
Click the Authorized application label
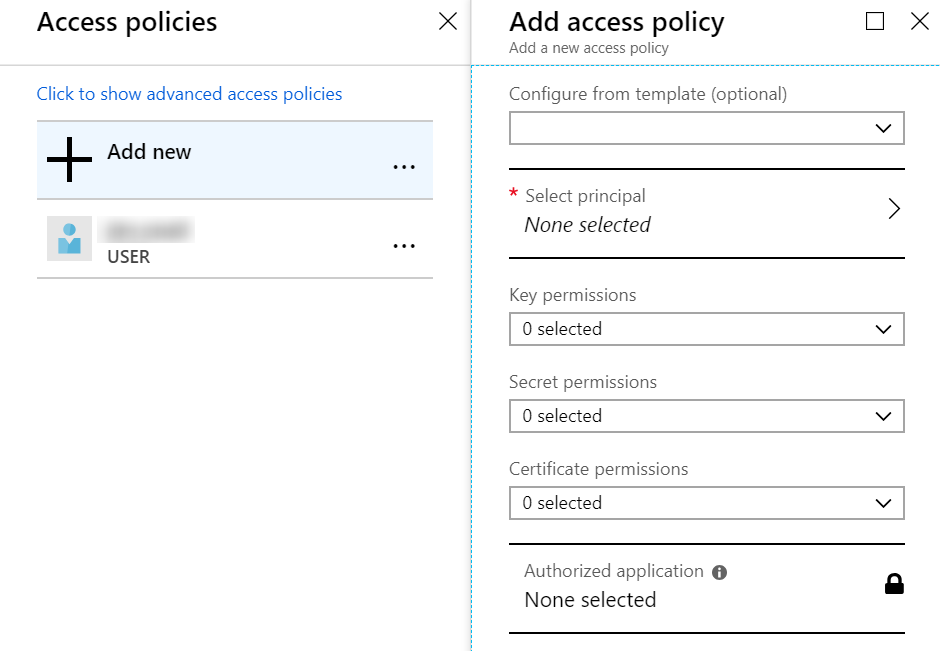point(613,571)
